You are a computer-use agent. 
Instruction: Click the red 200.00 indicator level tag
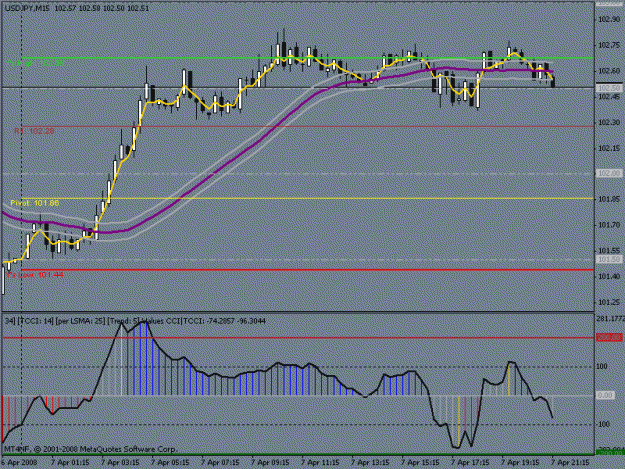tap(609, 338)
